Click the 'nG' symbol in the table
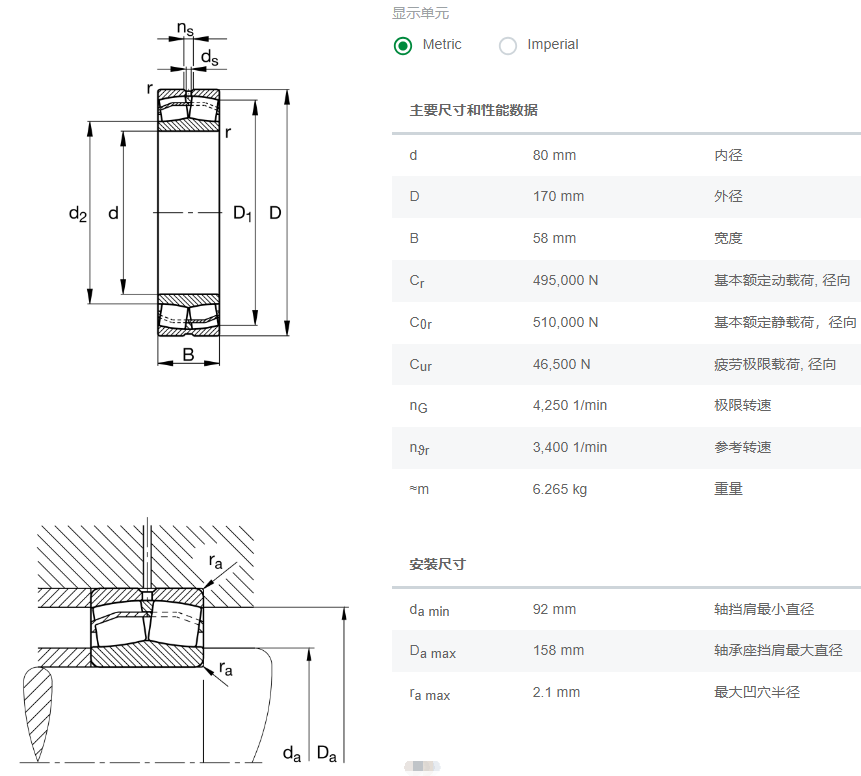Viewport: 861px width, 776px height. [x=418, y=406]
